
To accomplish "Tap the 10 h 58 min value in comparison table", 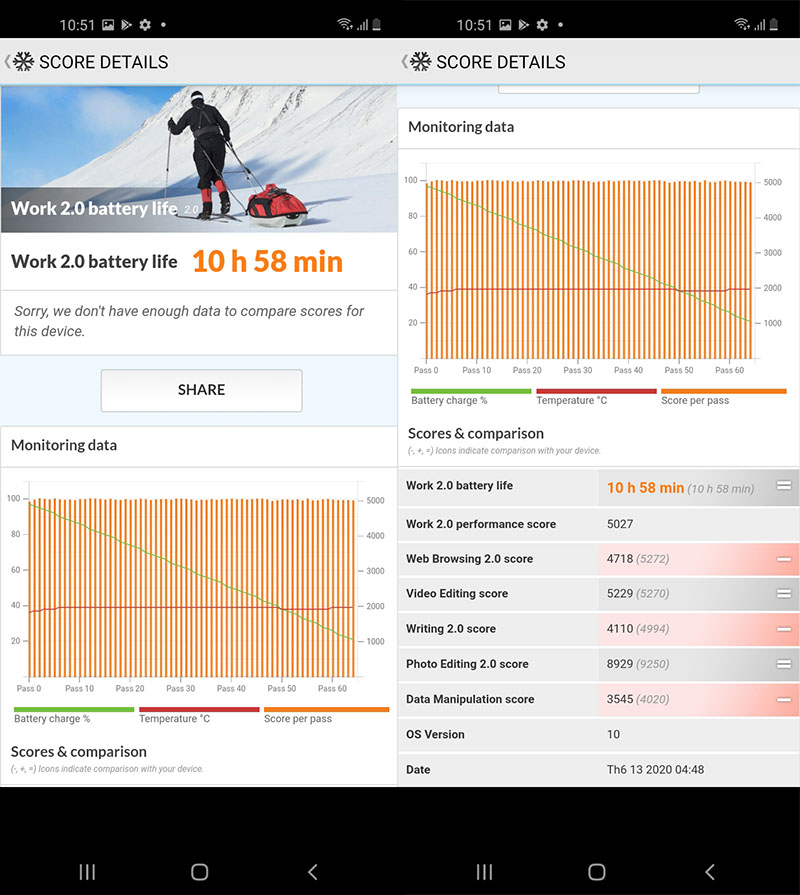I will 645,487.
